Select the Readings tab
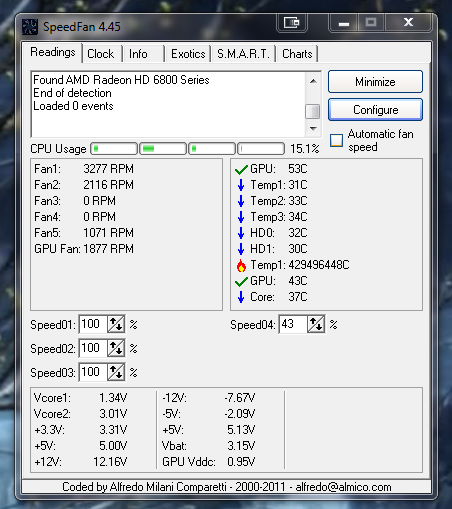 [53, 52]
